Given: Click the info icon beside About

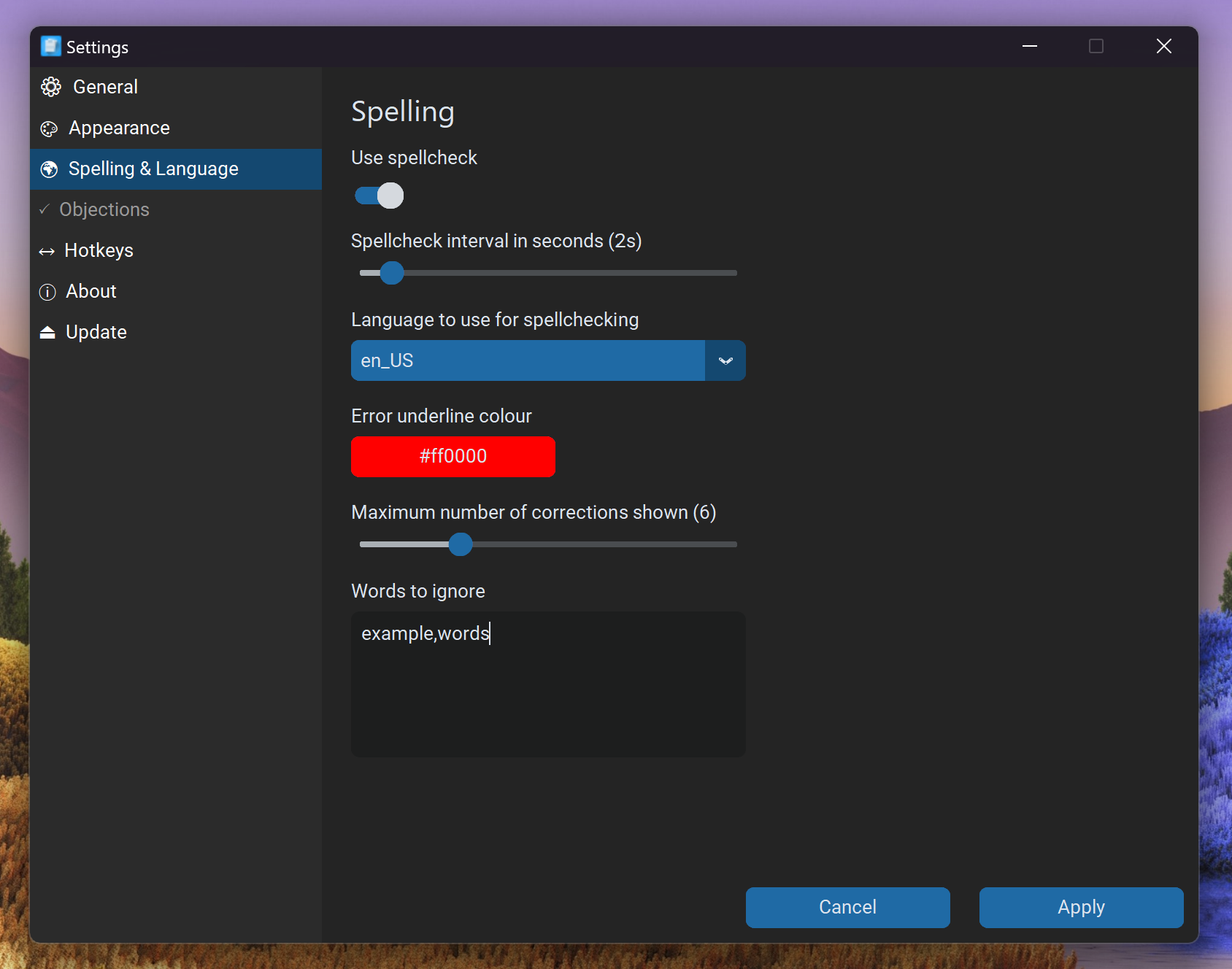Looking at the screenshot, I should (47, 292).
